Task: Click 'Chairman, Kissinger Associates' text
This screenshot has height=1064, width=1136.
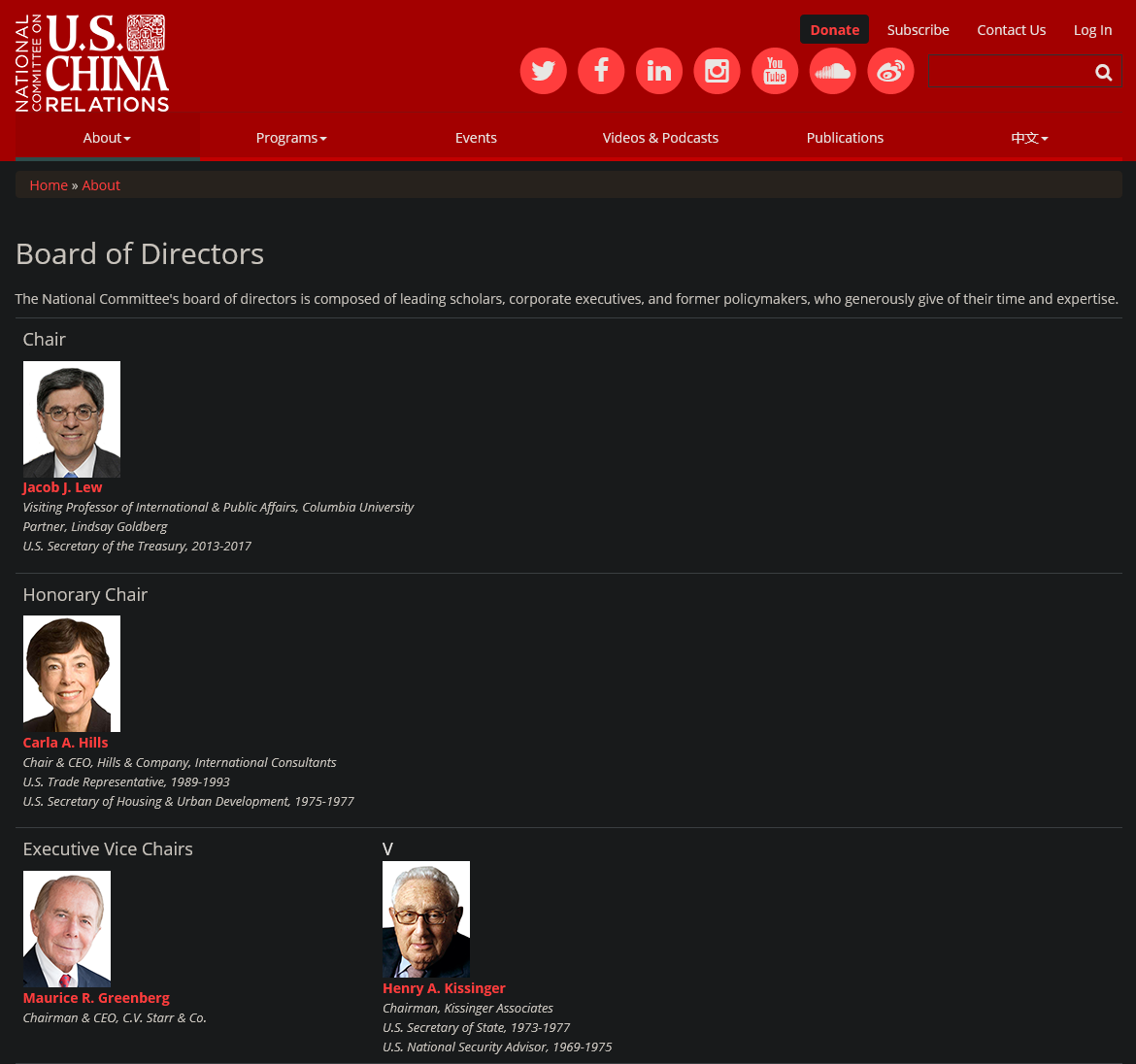Action: (468, 1009)
